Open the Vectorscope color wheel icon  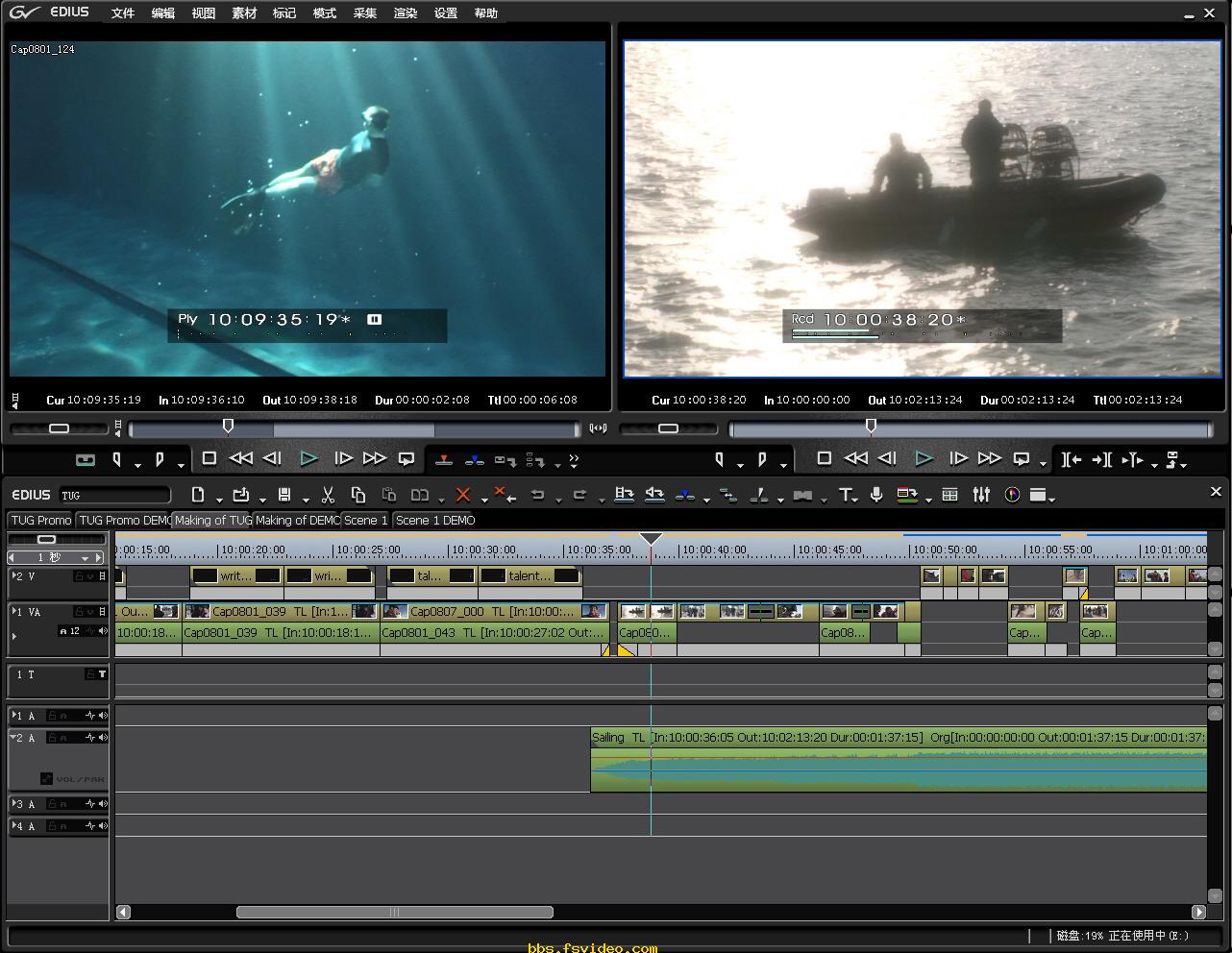tap(1012, 495)
